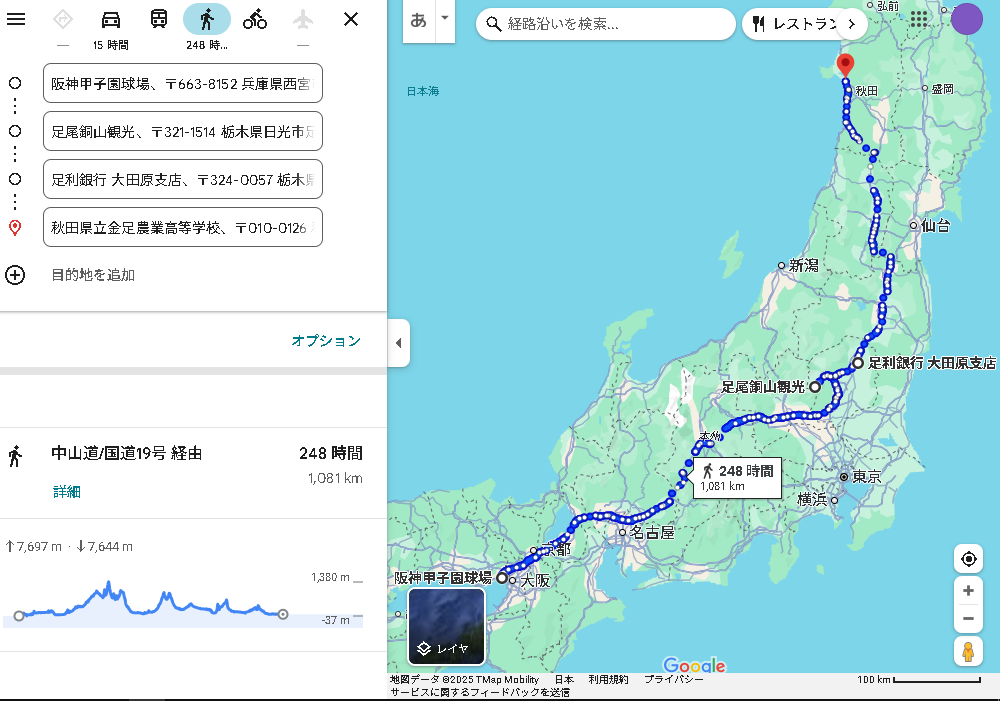
Task: Select the best travel mode icon
Action: coord(62,20)
